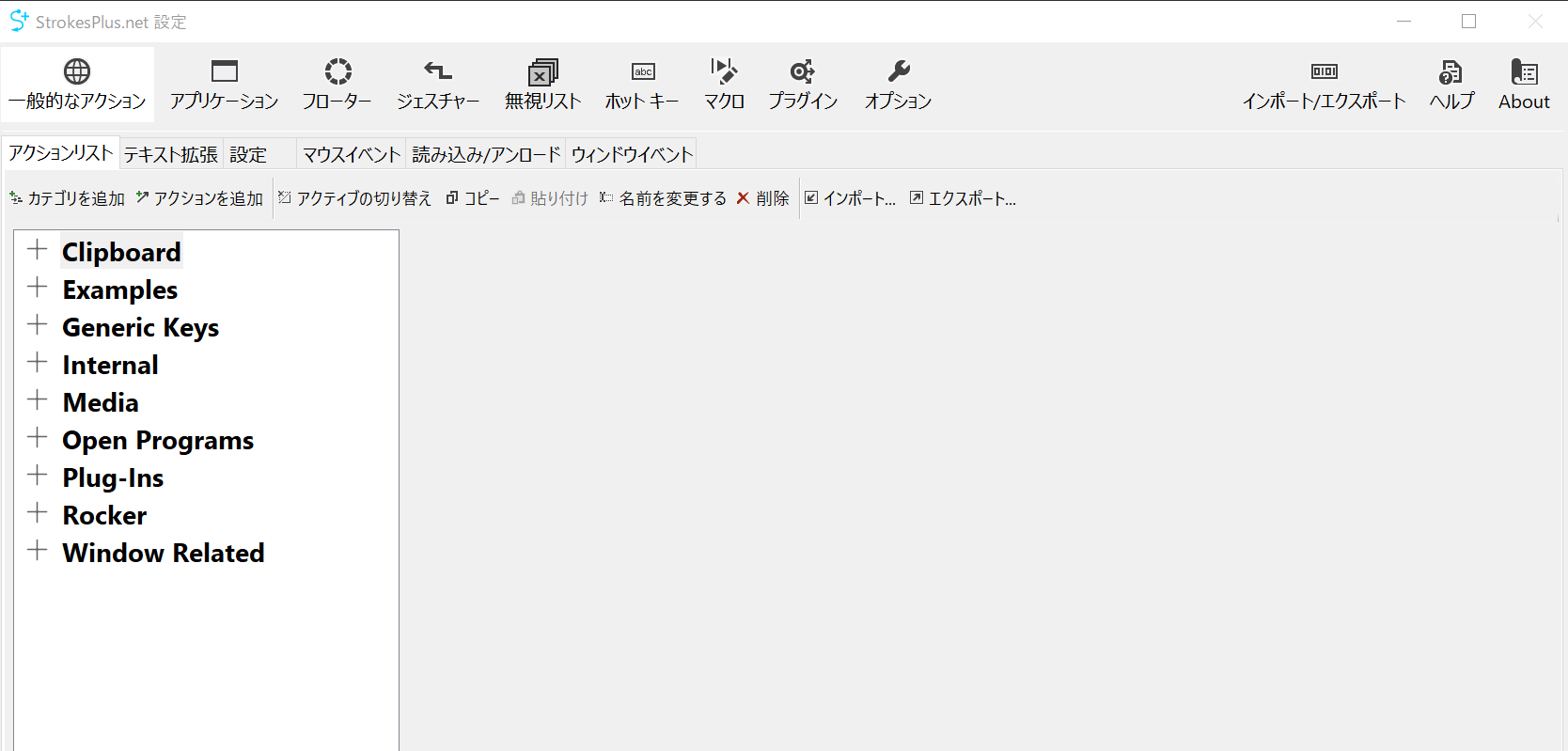
Task: Close the StrokesPlus.net settings window
Action: pyautogui.click(x=1535, y=21)
